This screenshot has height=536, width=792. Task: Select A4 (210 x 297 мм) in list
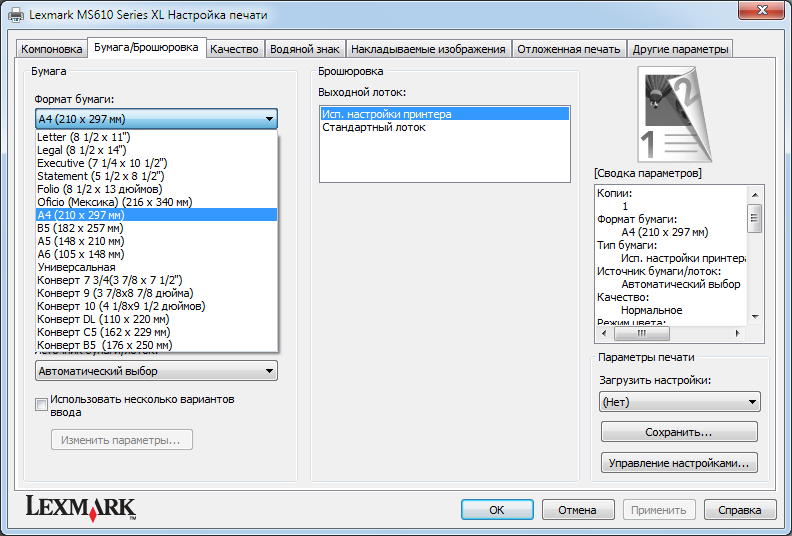pyautogui.click(x=157, y=215)
